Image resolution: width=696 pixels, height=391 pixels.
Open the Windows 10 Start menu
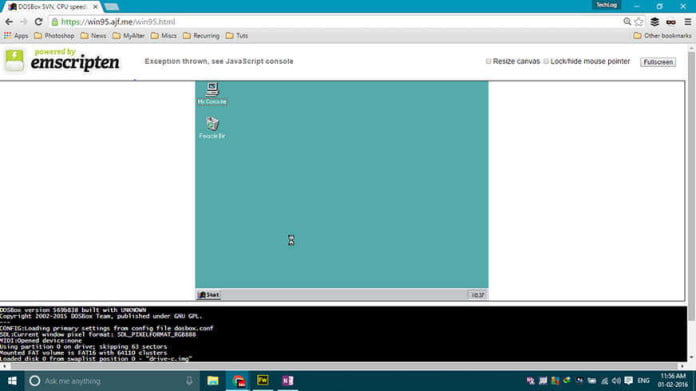tap(12, 381)
